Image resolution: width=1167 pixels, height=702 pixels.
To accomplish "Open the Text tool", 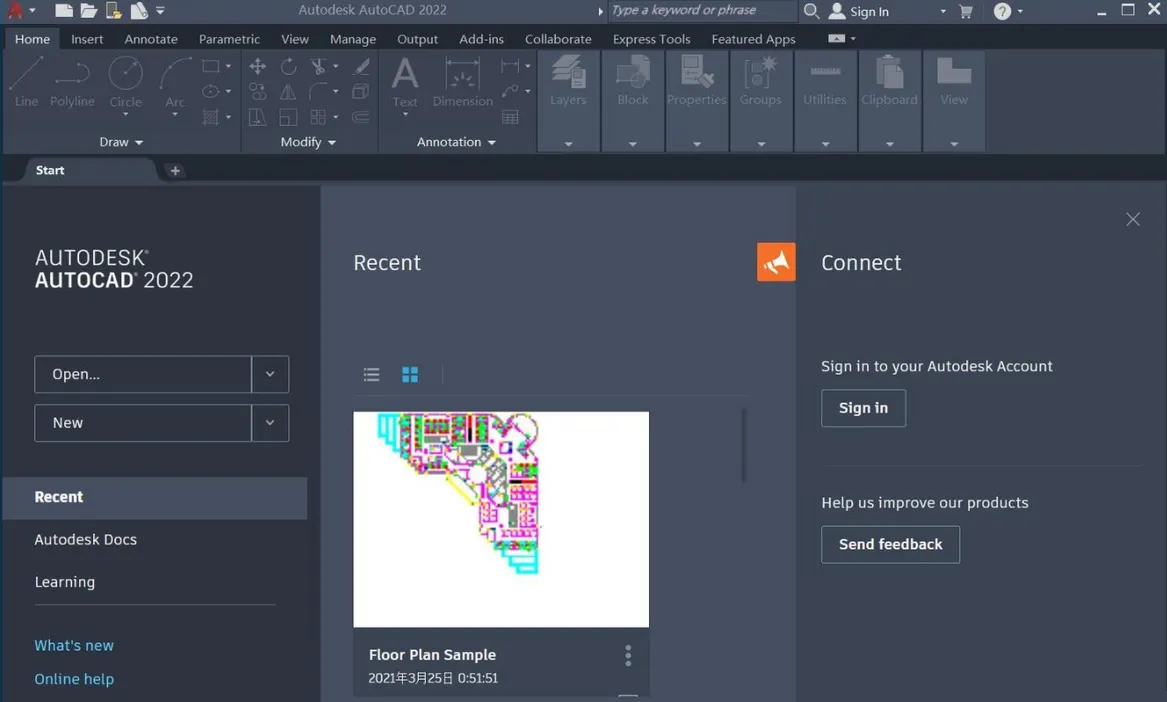I will [x=404, y=80].
